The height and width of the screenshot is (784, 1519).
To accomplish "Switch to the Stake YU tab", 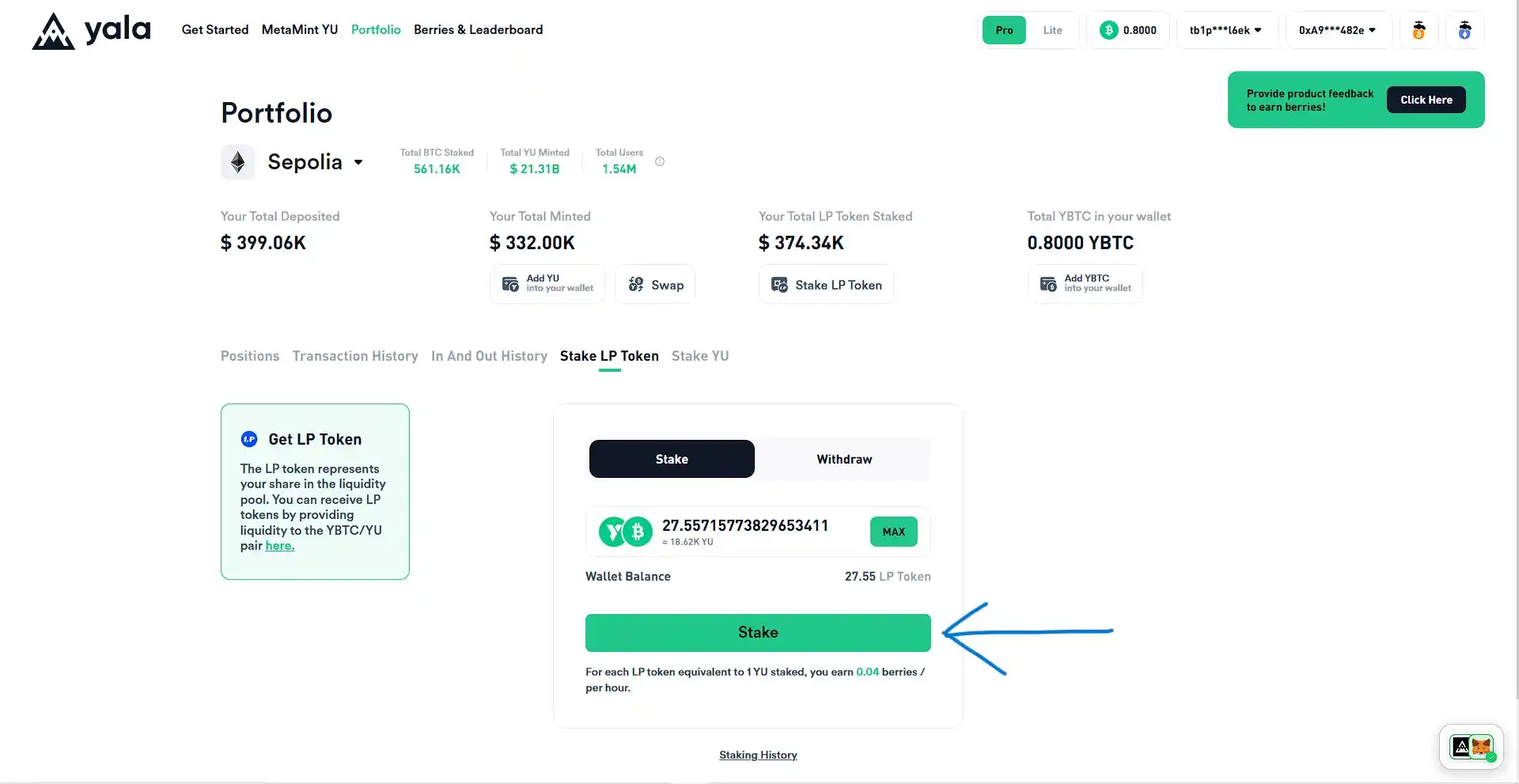I will pyautogui.click(x=700, y=356).
